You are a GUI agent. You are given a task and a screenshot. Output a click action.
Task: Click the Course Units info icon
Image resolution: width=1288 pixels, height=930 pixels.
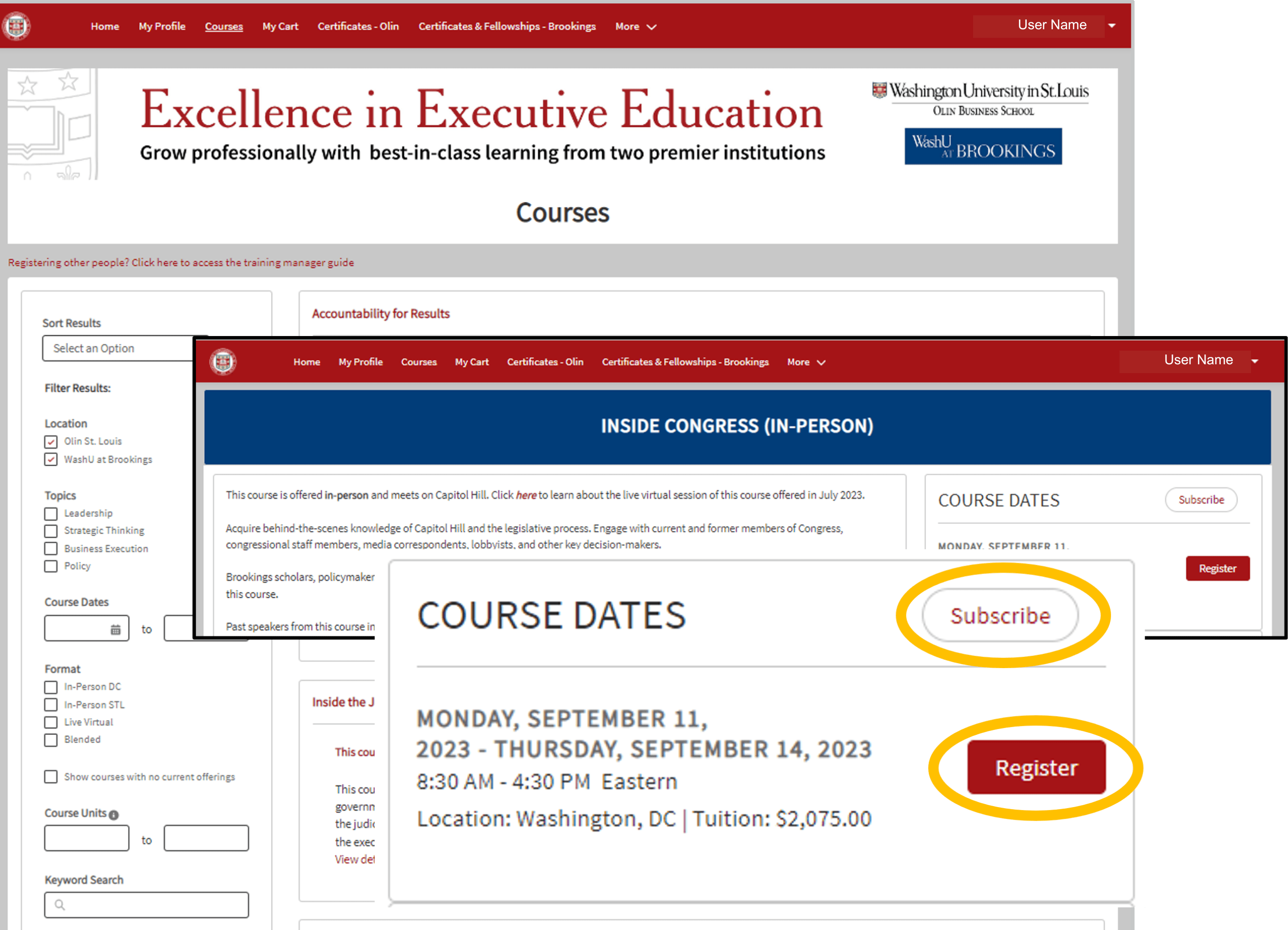[x=114, y=815]
